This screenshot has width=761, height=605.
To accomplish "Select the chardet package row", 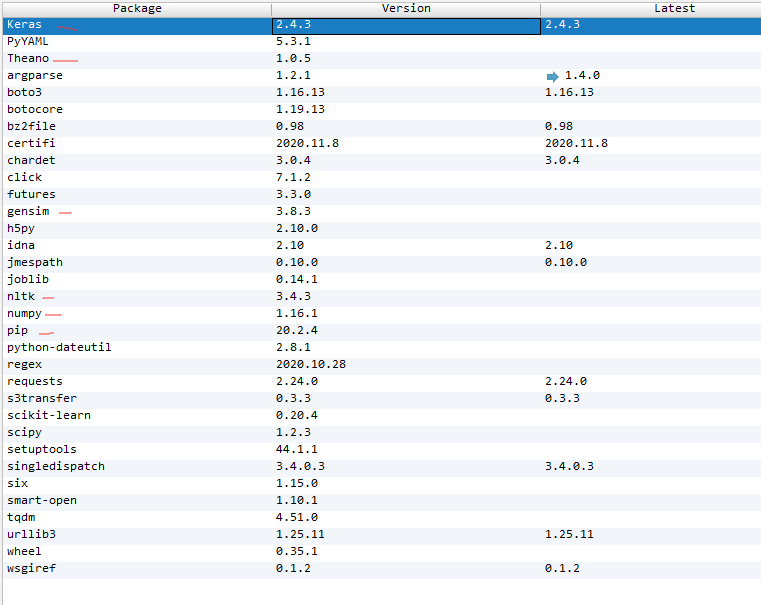I will 381,162.
